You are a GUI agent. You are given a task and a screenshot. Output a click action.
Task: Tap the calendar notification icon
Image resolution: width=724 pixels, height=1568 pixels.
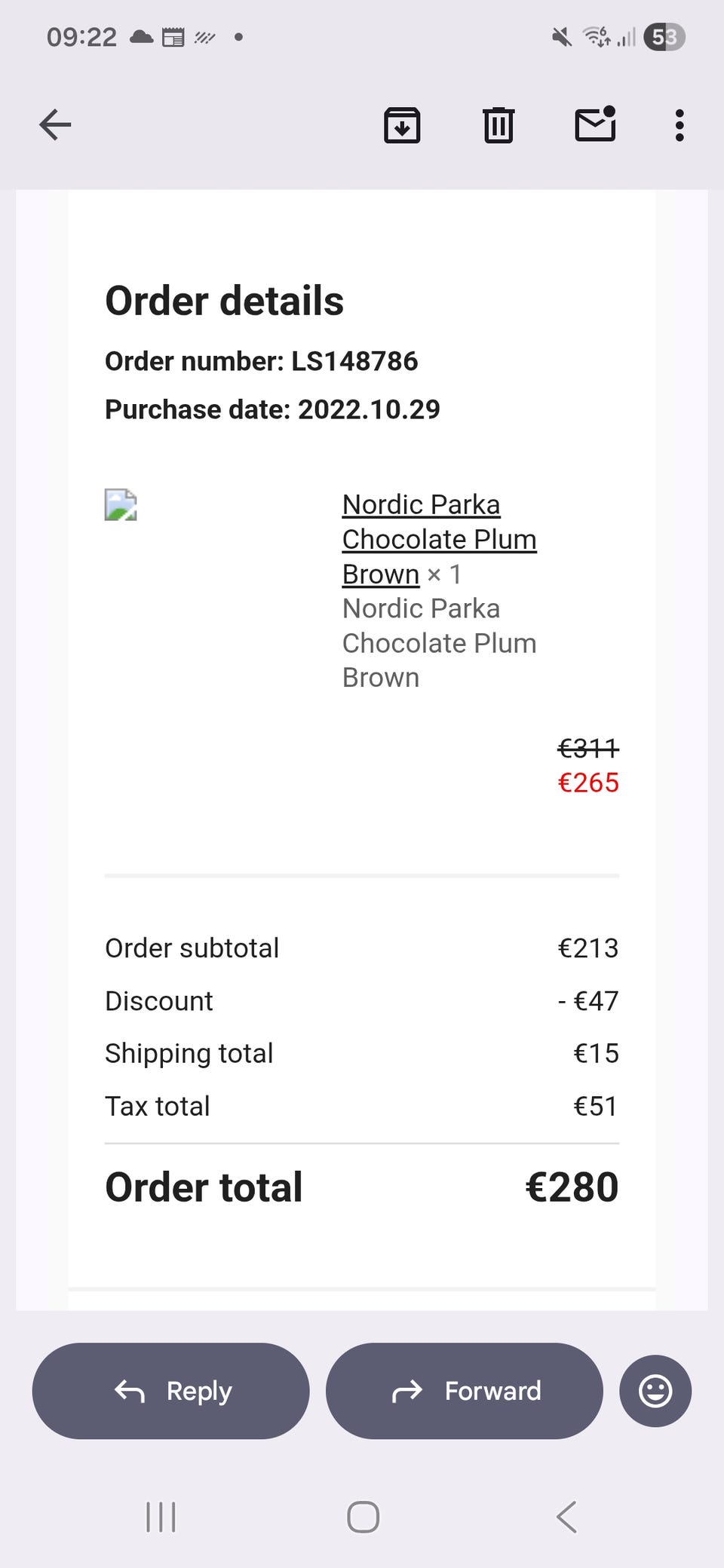pyautogui.click(x=173, y=37)
